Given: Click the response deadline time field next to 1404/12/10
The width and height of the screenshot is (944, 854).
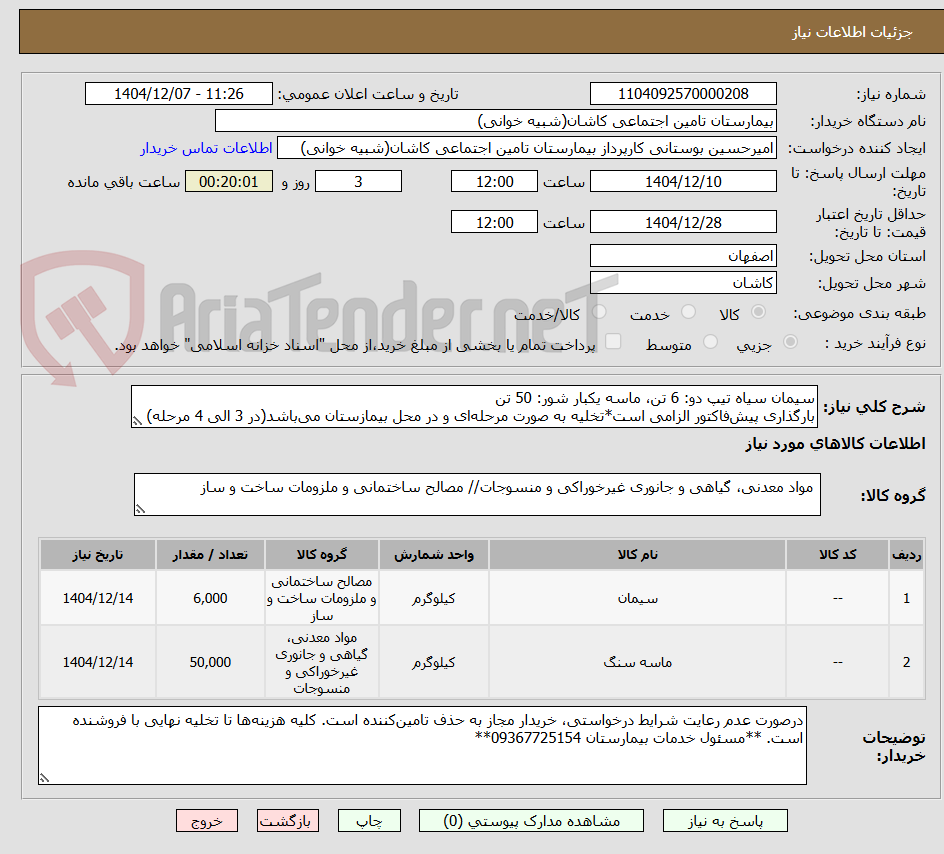Looking at the screenshot, I should [494, 181].
